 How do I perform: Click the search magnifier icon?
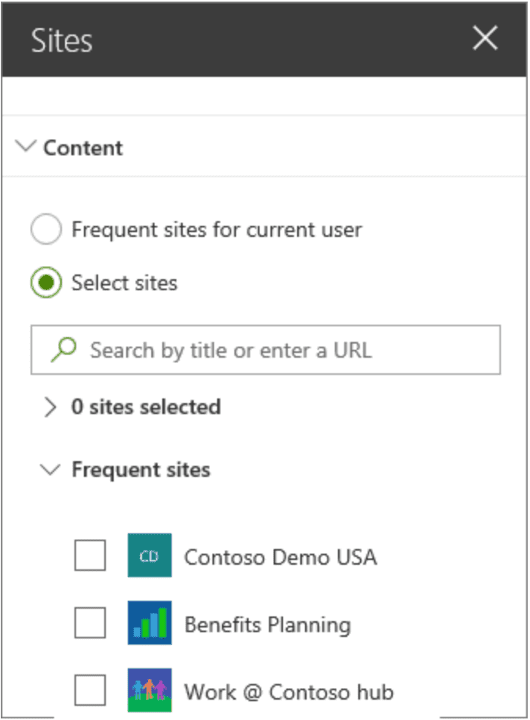click(x=63, y=350)
